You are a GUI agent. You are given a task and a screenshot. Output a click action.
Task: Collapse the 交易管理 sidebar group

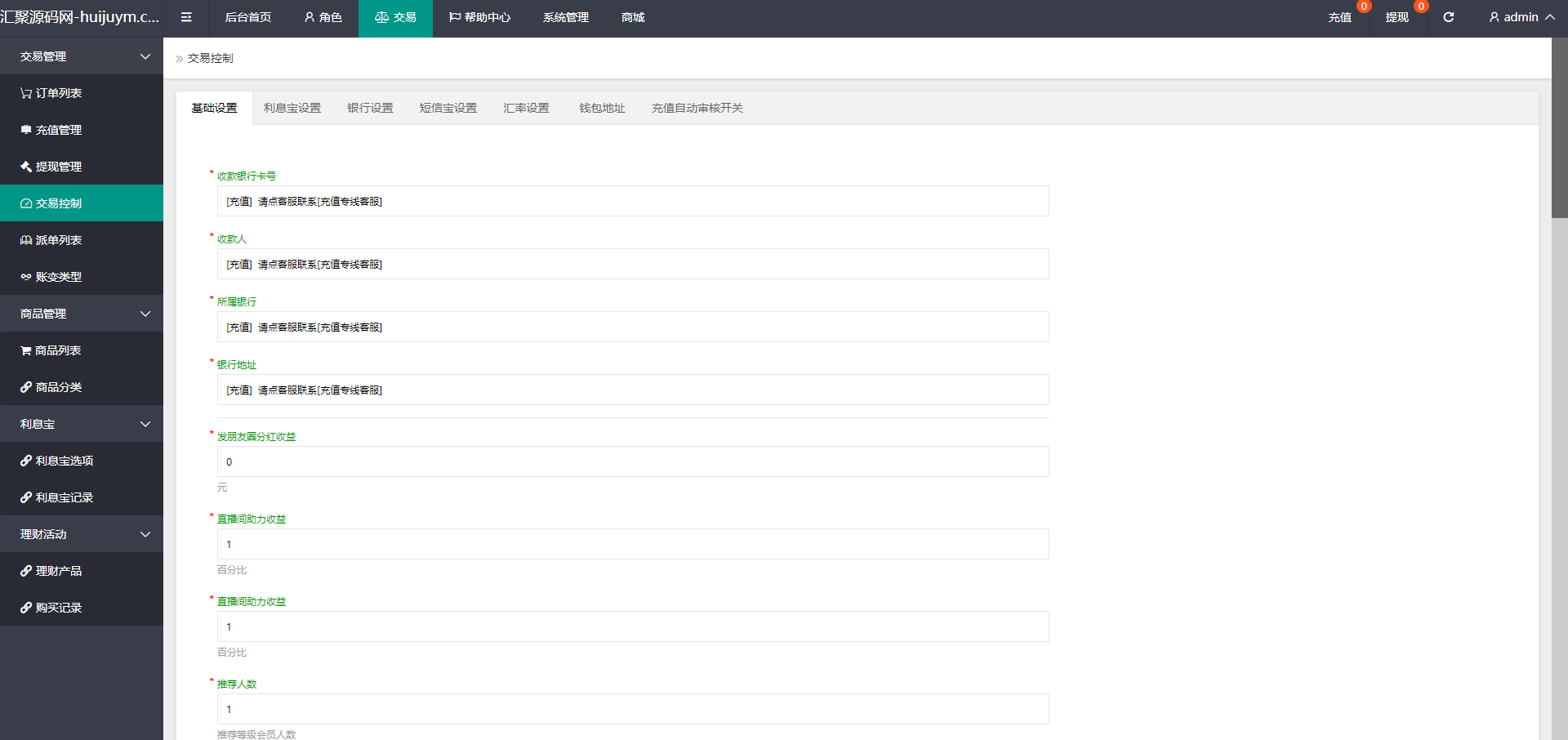coord(82,56)
